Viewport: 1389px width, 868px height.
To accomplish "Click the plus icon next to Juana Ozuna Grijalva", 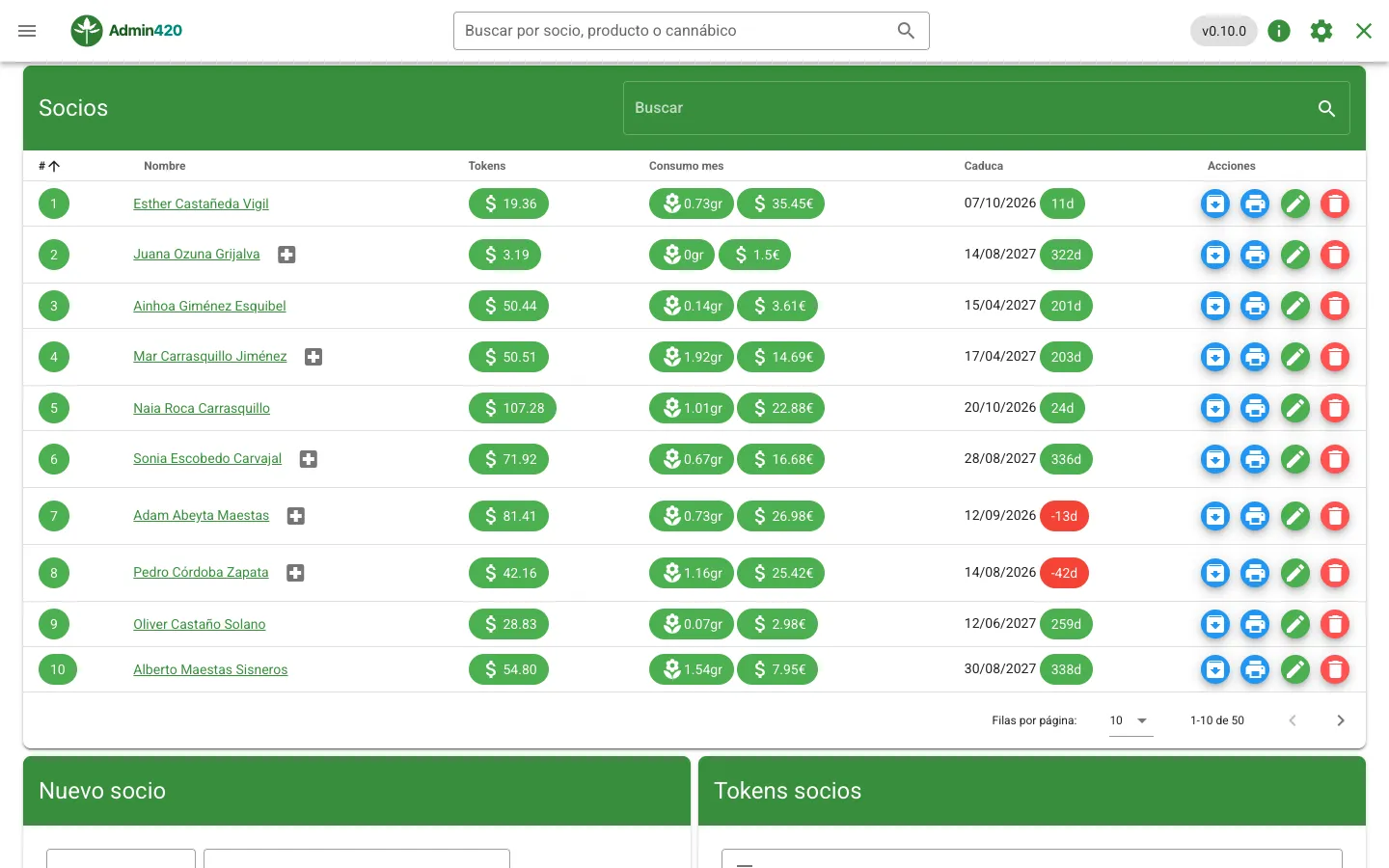I will (x=286, y=255).
